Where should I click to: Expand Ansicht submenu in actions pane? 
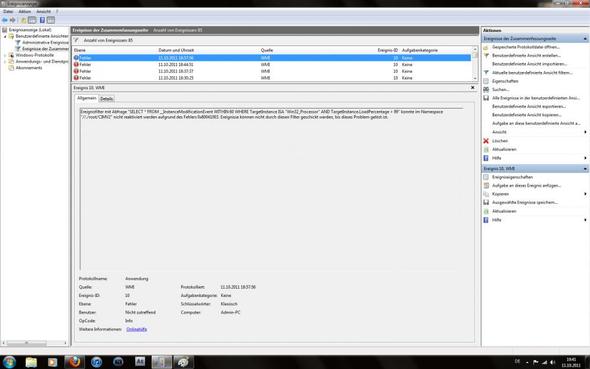click(585, 132)
